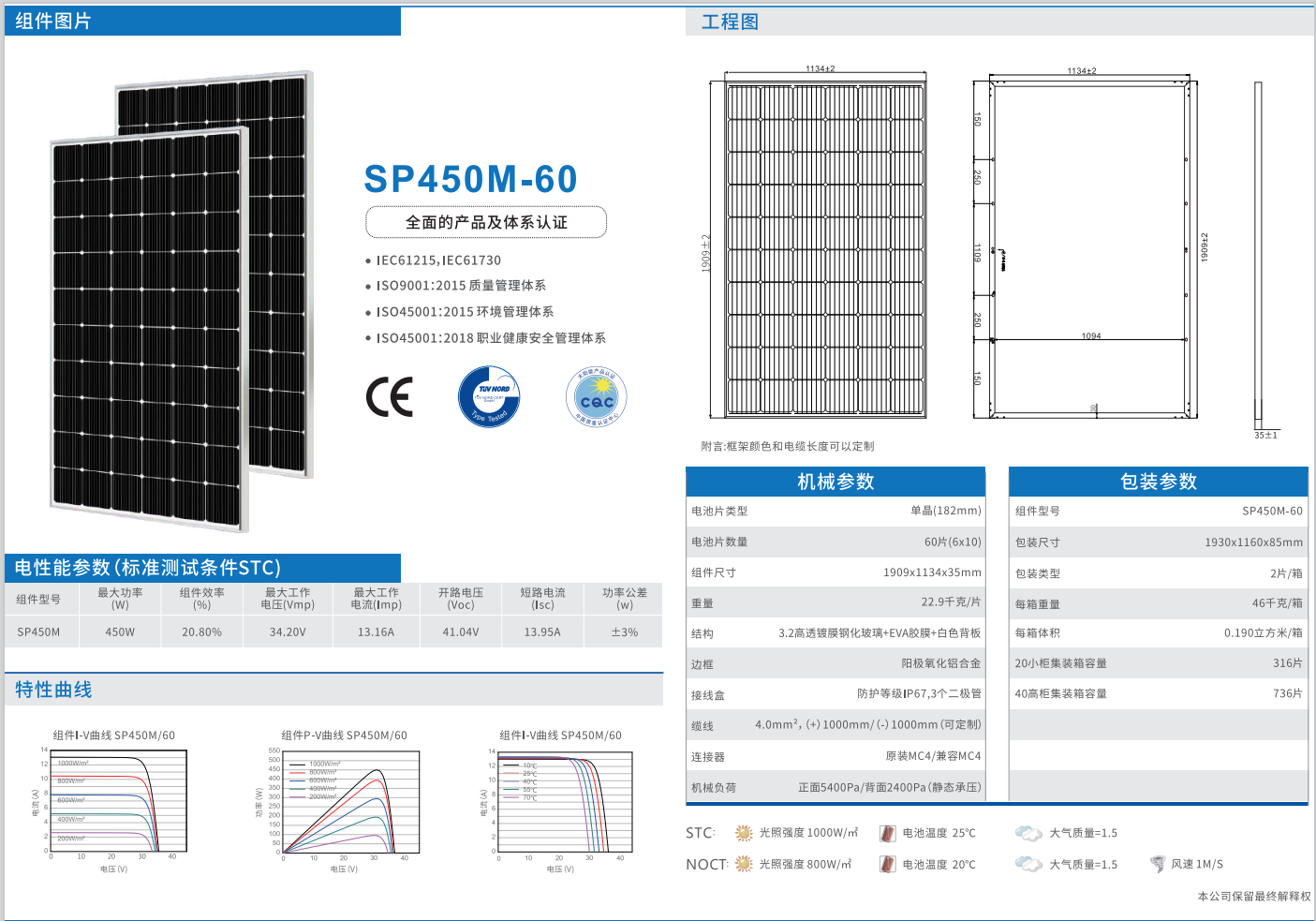Click the NOCT air mass cloud icon
The image size is (1316, 921).
point(1028,864)
